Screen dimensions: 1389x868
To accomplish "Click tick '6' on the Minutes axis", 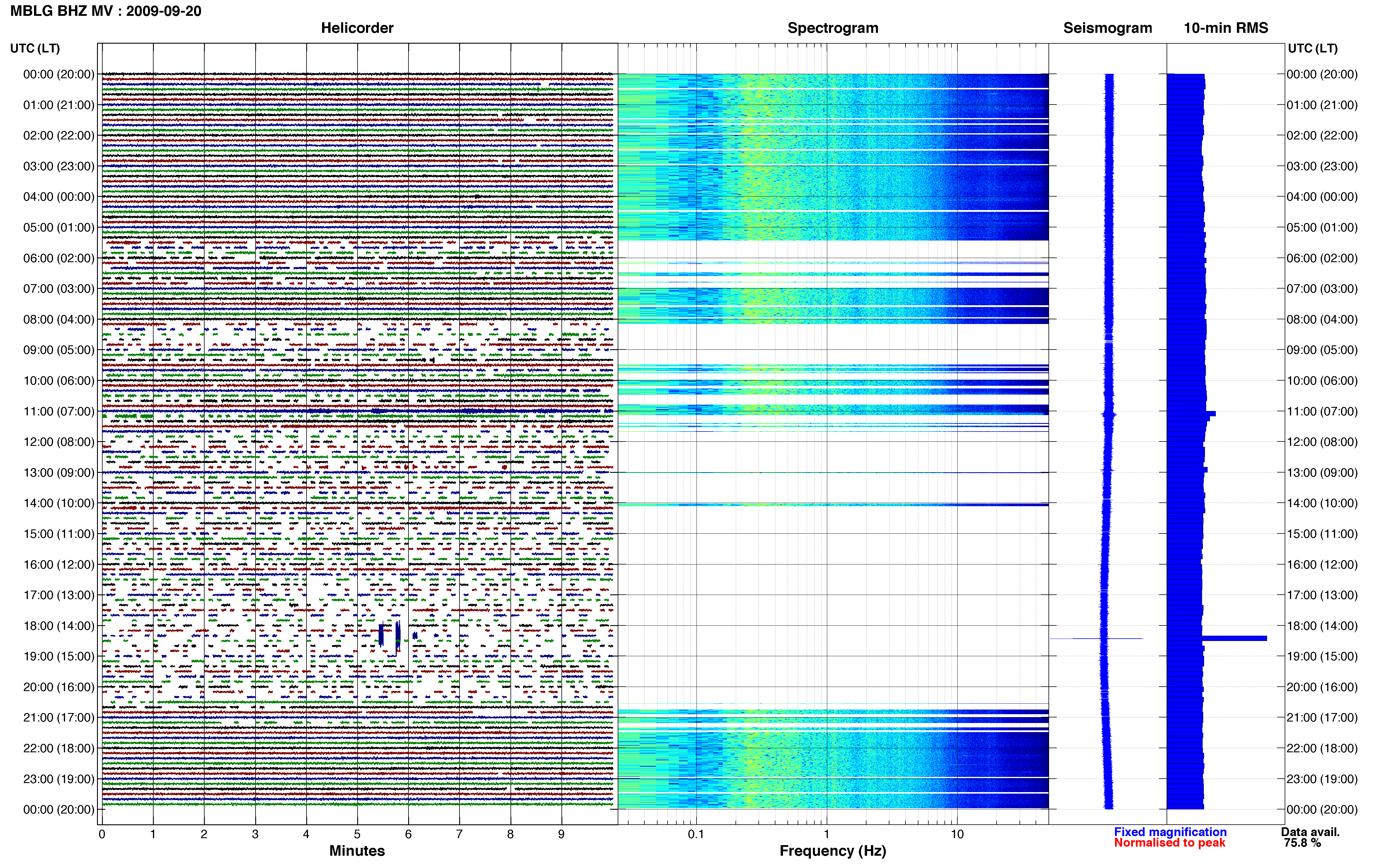I will (408, 834).
